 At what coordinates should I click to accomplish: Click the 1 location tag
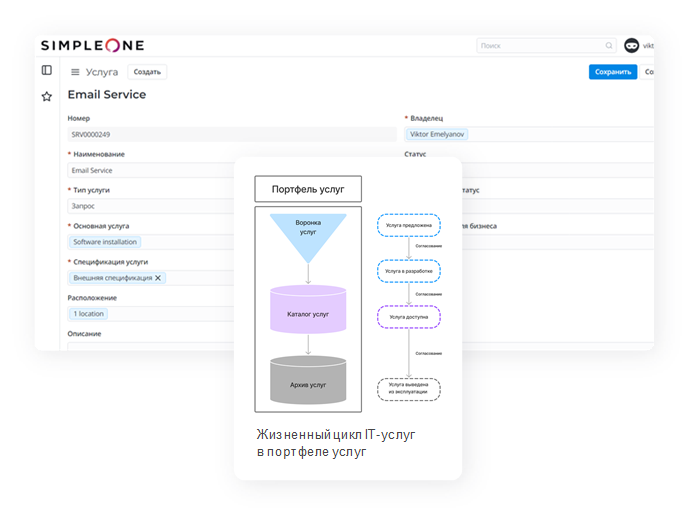pos(88,314)
